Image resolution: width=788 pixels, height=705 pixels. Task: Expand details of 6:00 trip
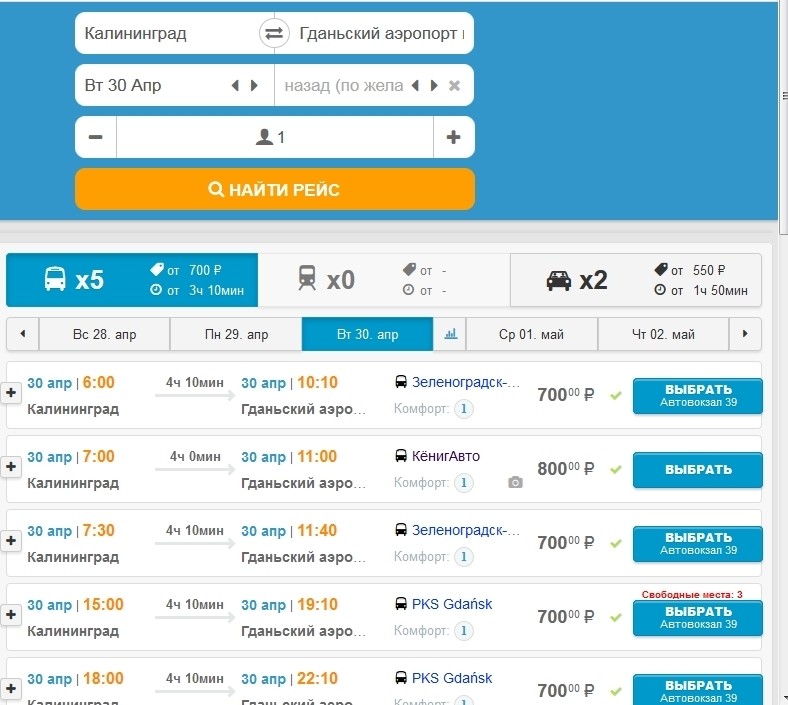tap(12, 393)
